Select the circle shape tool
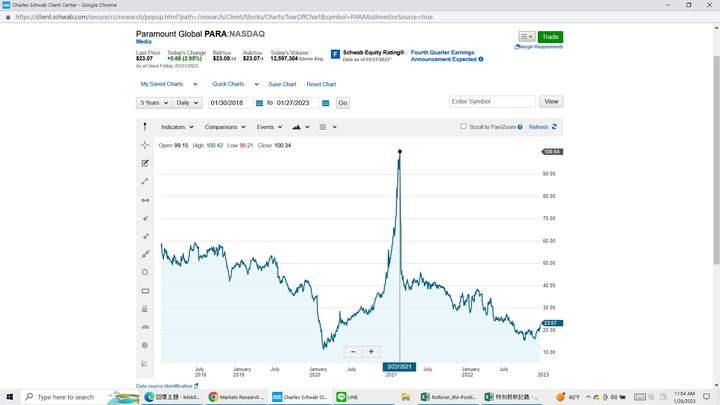The width and height of the screenshot is (720, 405). [145, 272]
